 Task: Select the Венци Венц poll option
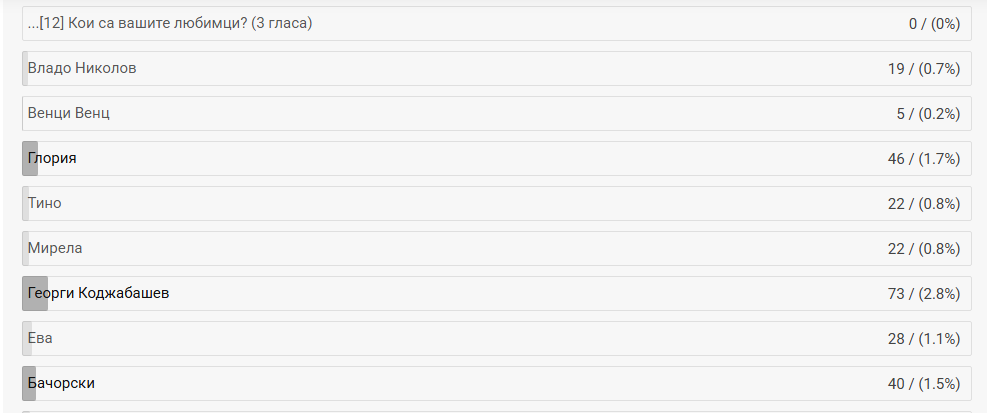[69, 113]
